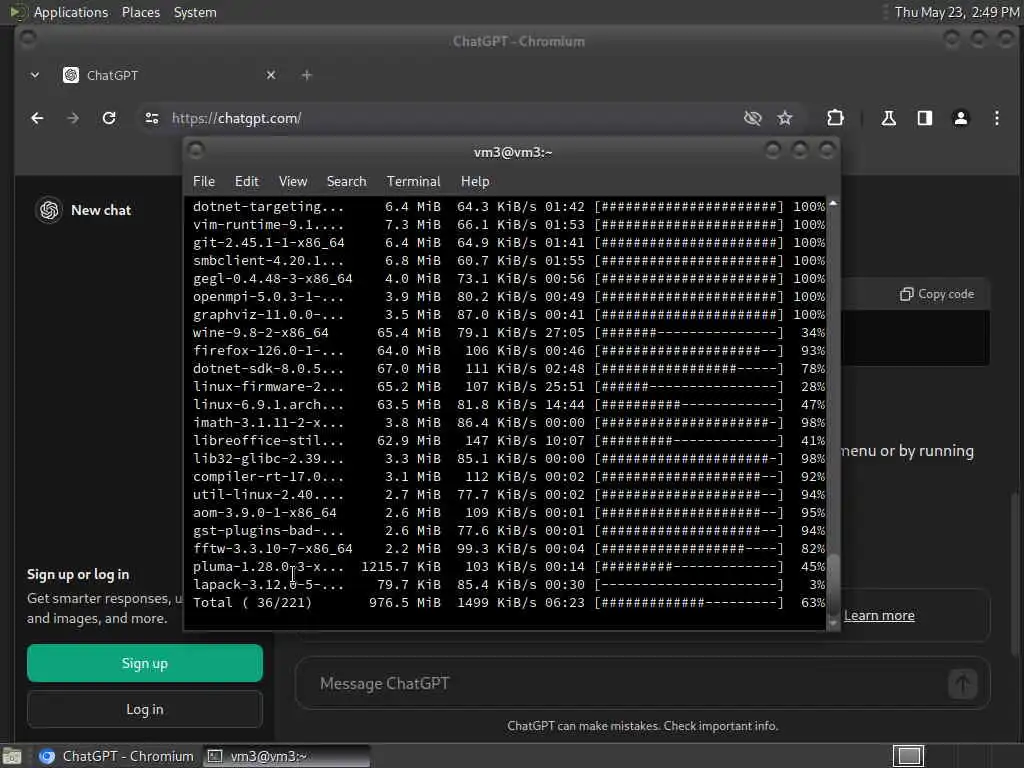Click the lapack-3.12.0-5 download line
Viewport: 1024px width, 768px height.
509,584
